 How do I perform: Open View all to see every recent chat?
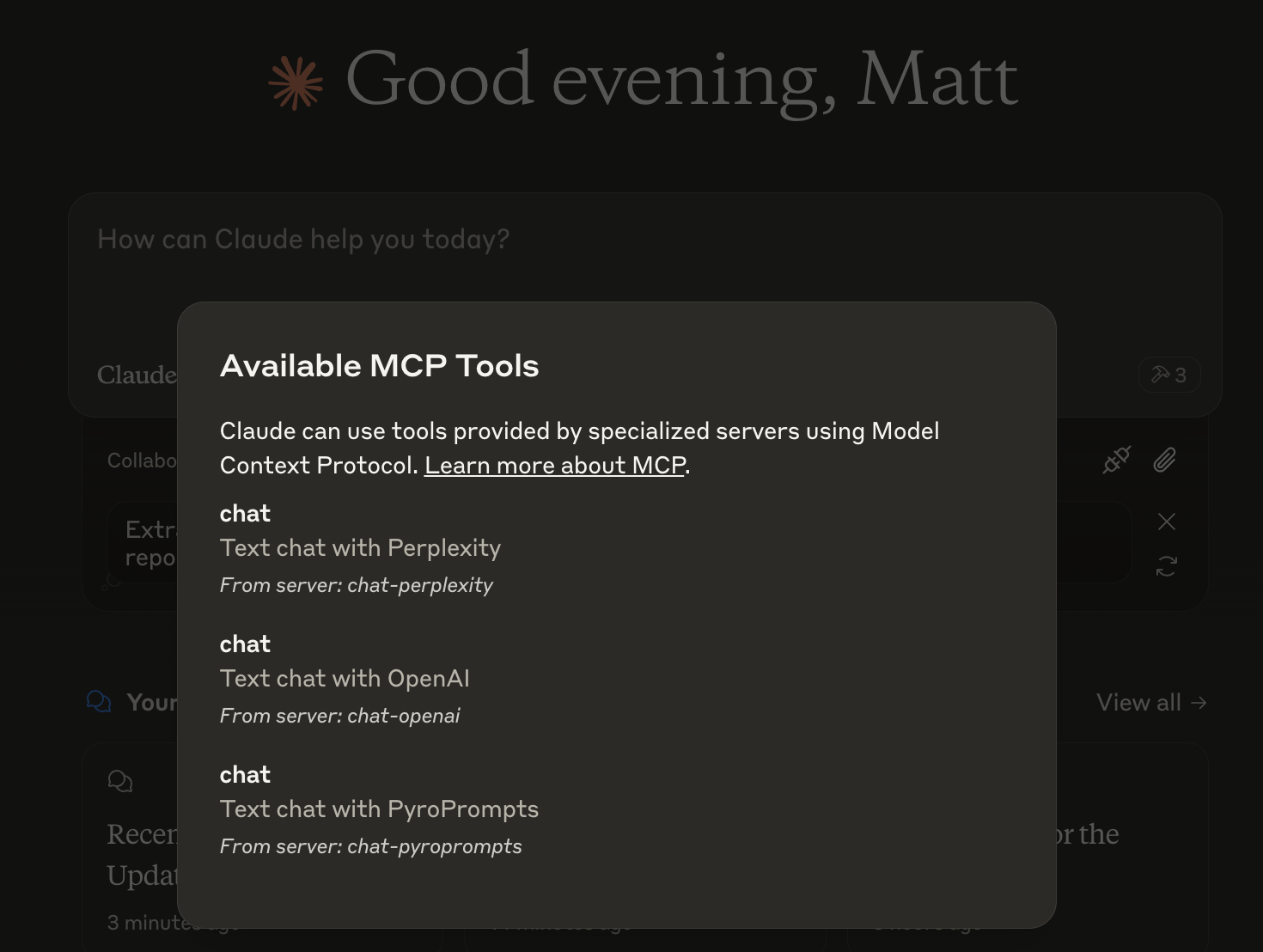click(1138, 702)
